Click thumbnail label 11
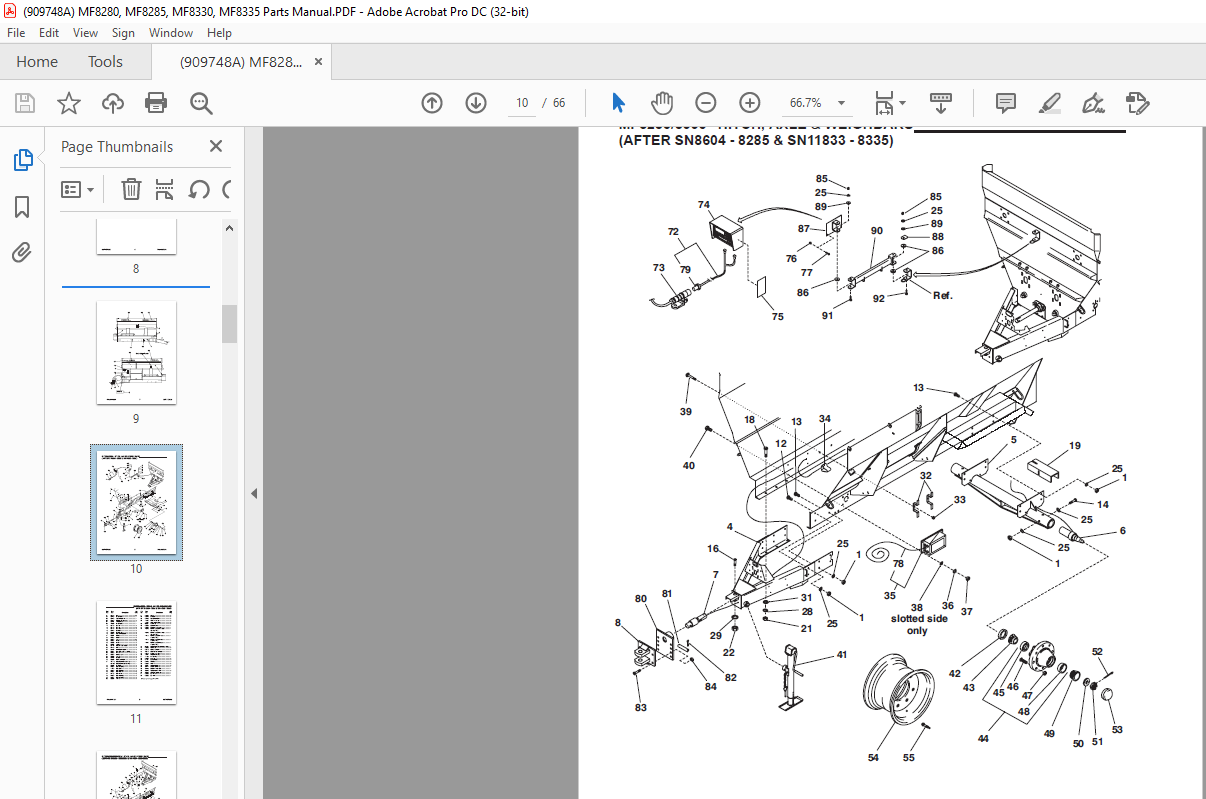This screenshot has height=799, width=1206. click(x=136, y=719)
